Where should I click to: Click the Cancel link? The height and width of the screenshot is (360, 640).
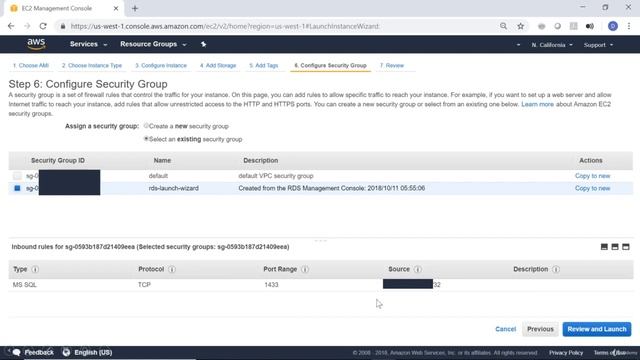[x=505, y=329]
